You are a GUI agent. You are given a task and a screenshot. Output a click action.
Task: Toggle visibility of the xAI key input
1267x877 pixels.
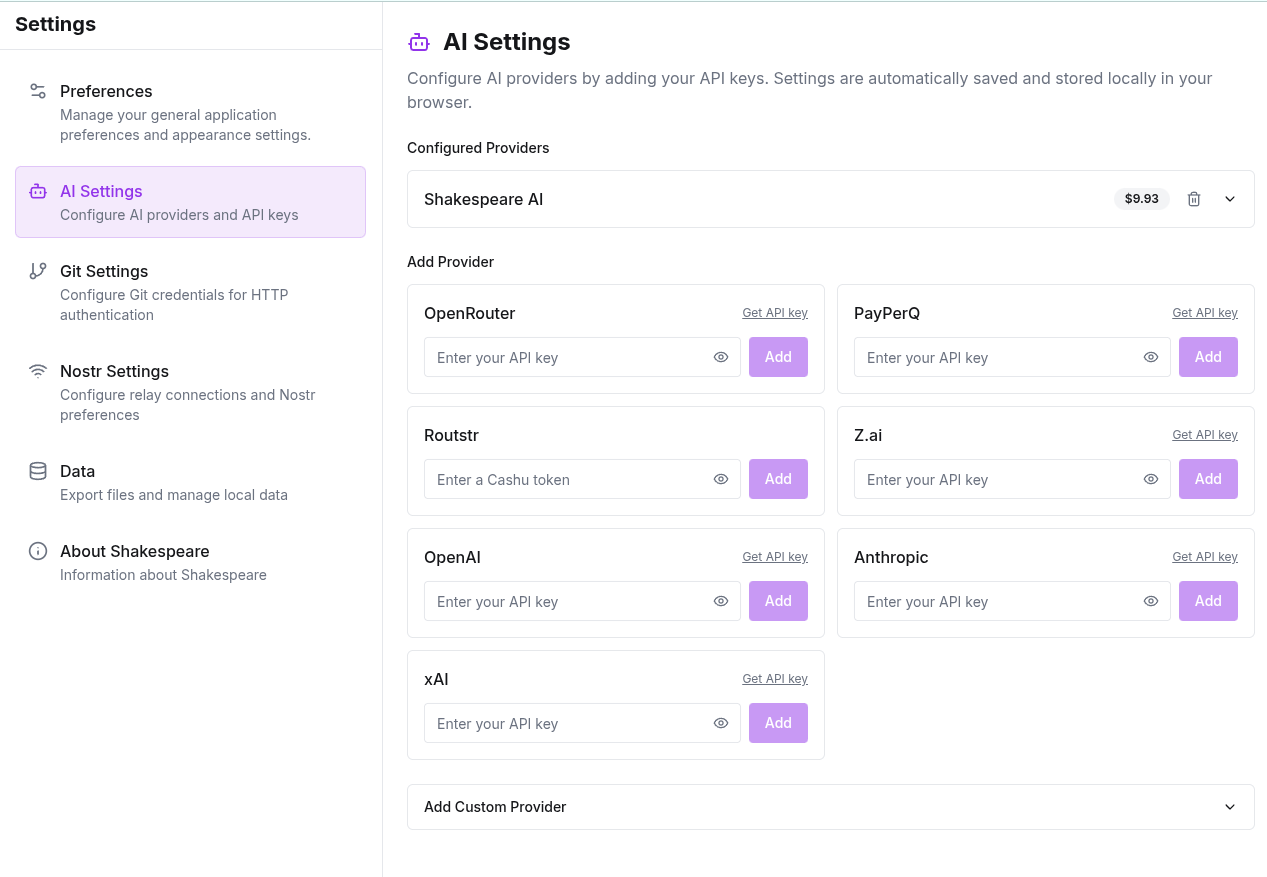[720, 723]
